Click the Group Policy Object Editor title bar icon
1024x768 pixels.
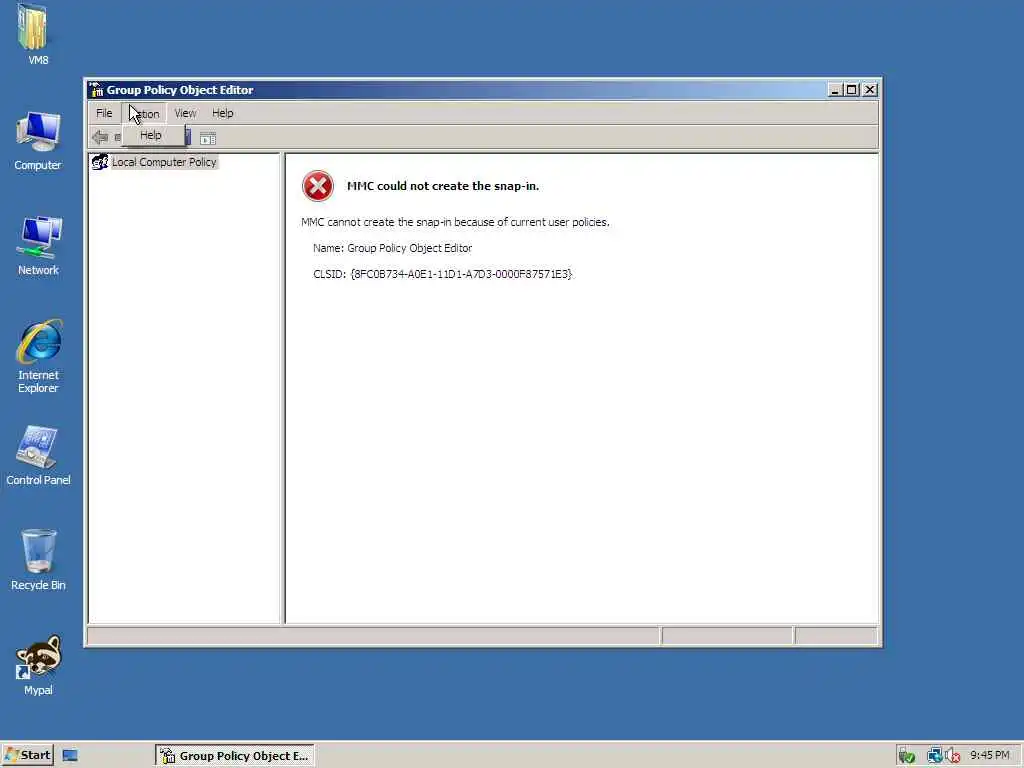pos(96,89)
